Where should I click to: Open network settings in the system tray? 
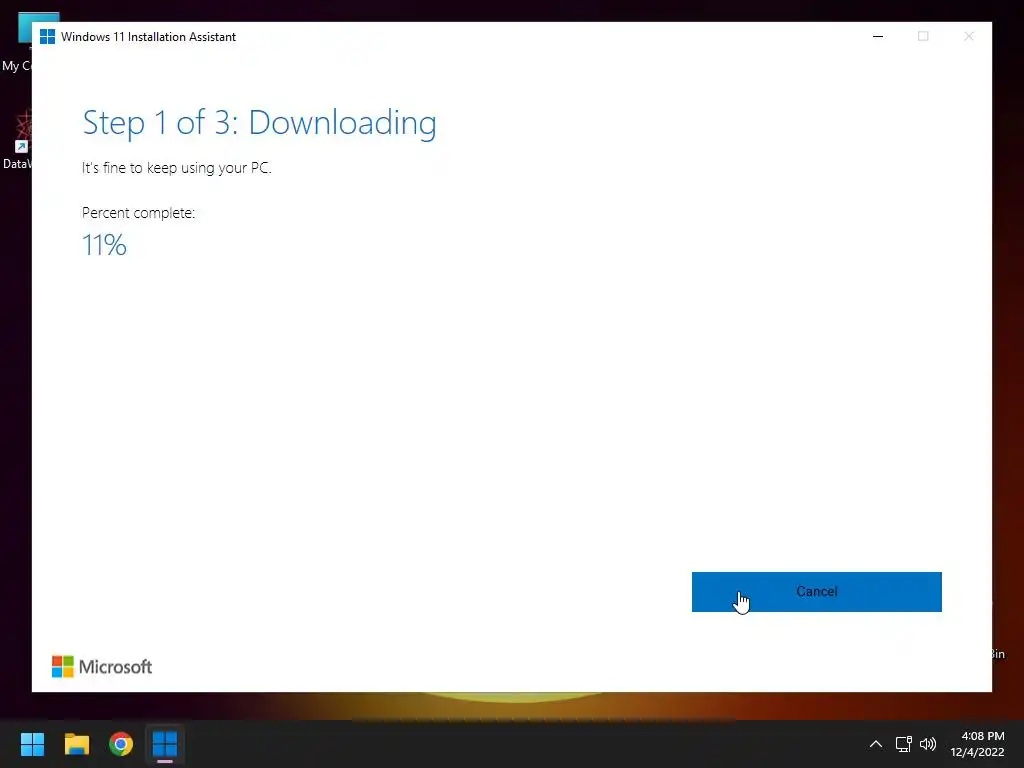(x=903, y=744)
